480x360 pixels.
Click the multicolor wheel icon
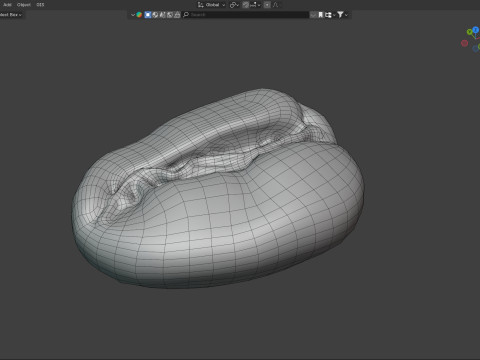[139, 15]
